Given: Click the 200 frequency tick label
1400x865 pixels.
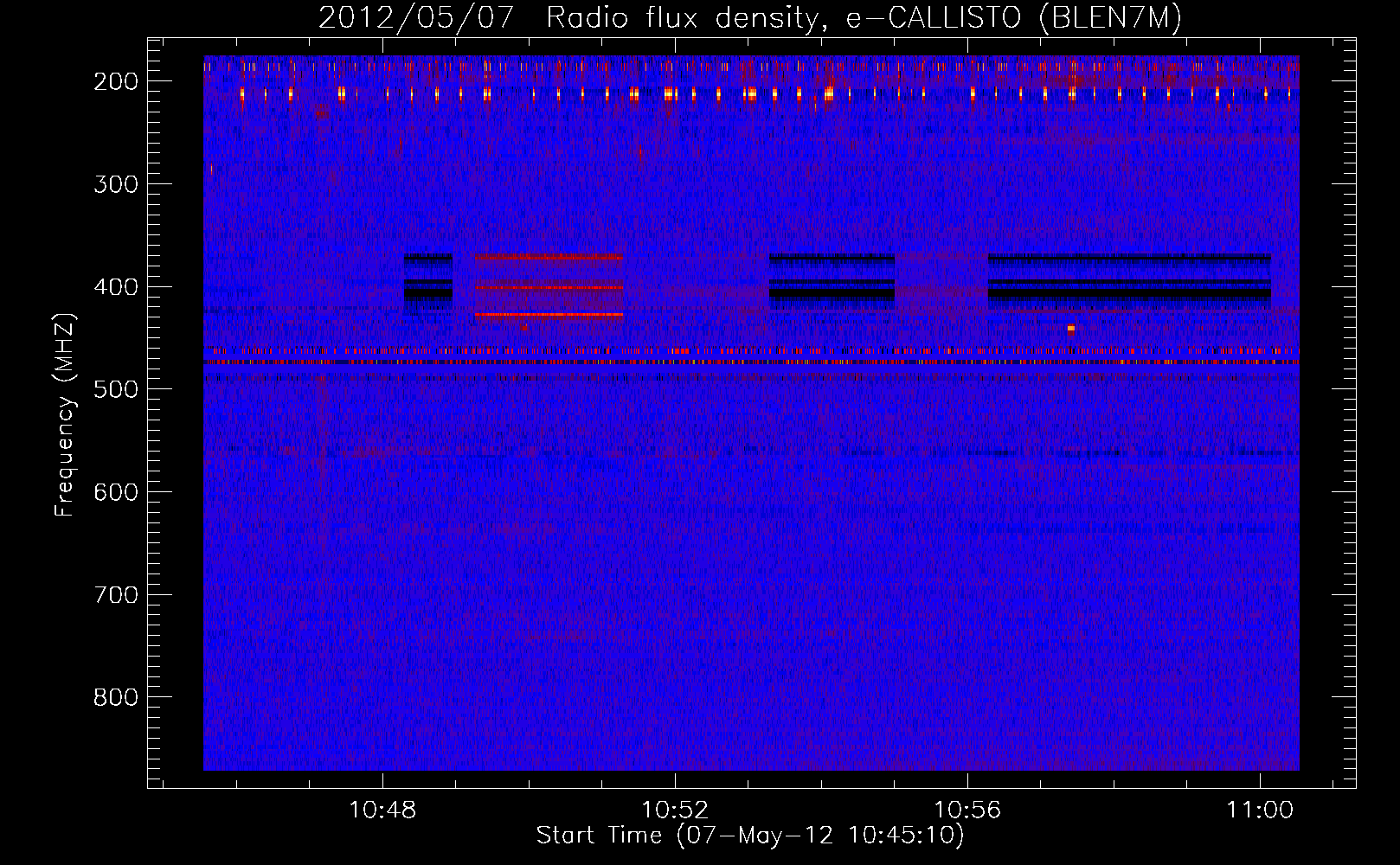Looking at the screenshot, I should [115, 81].
